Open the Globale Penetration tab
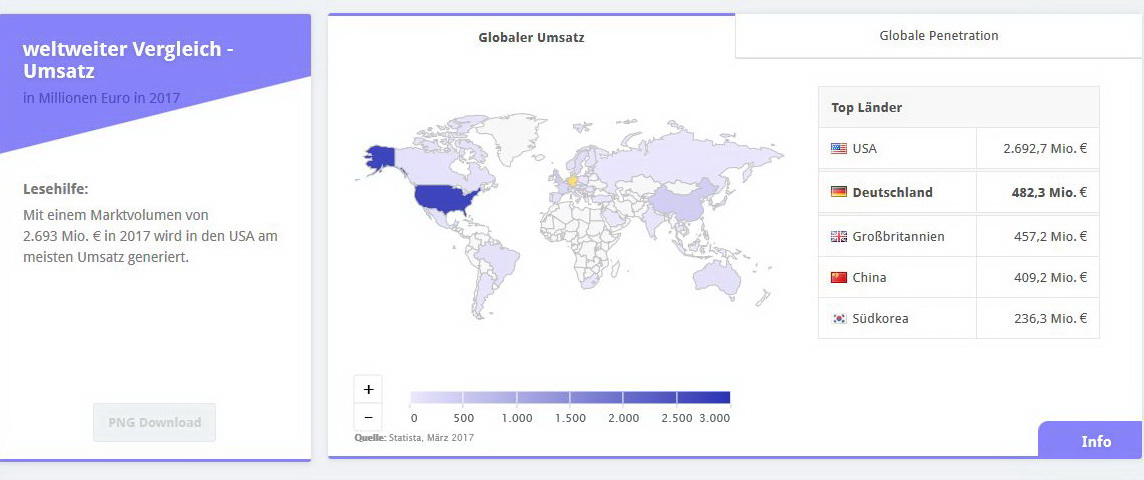The image size is (1144, 480). click(938, 36)
